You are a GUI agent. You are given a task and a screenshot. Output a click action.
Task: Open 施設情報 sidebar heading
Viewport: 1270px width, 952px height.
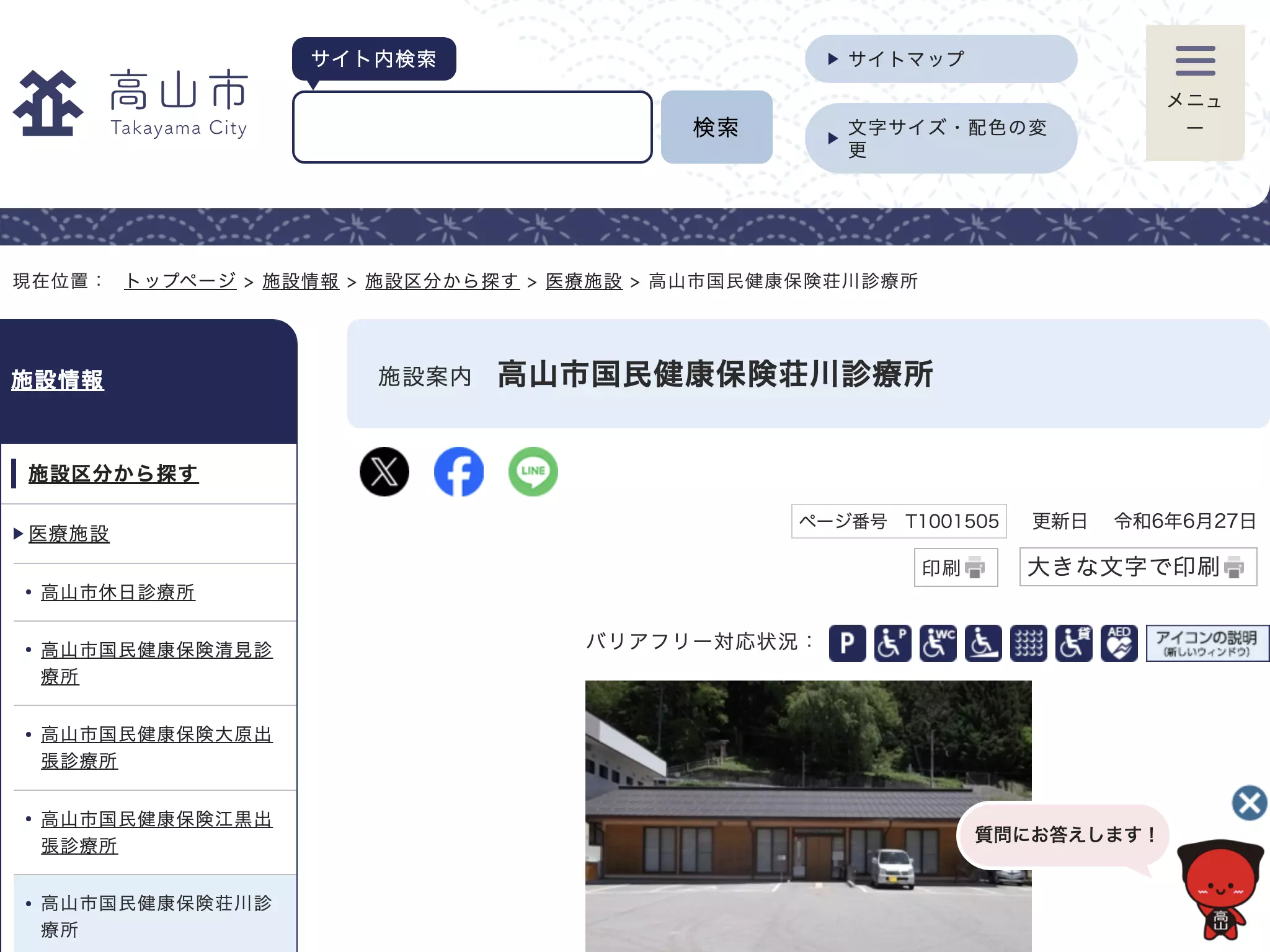coord(58,380)
